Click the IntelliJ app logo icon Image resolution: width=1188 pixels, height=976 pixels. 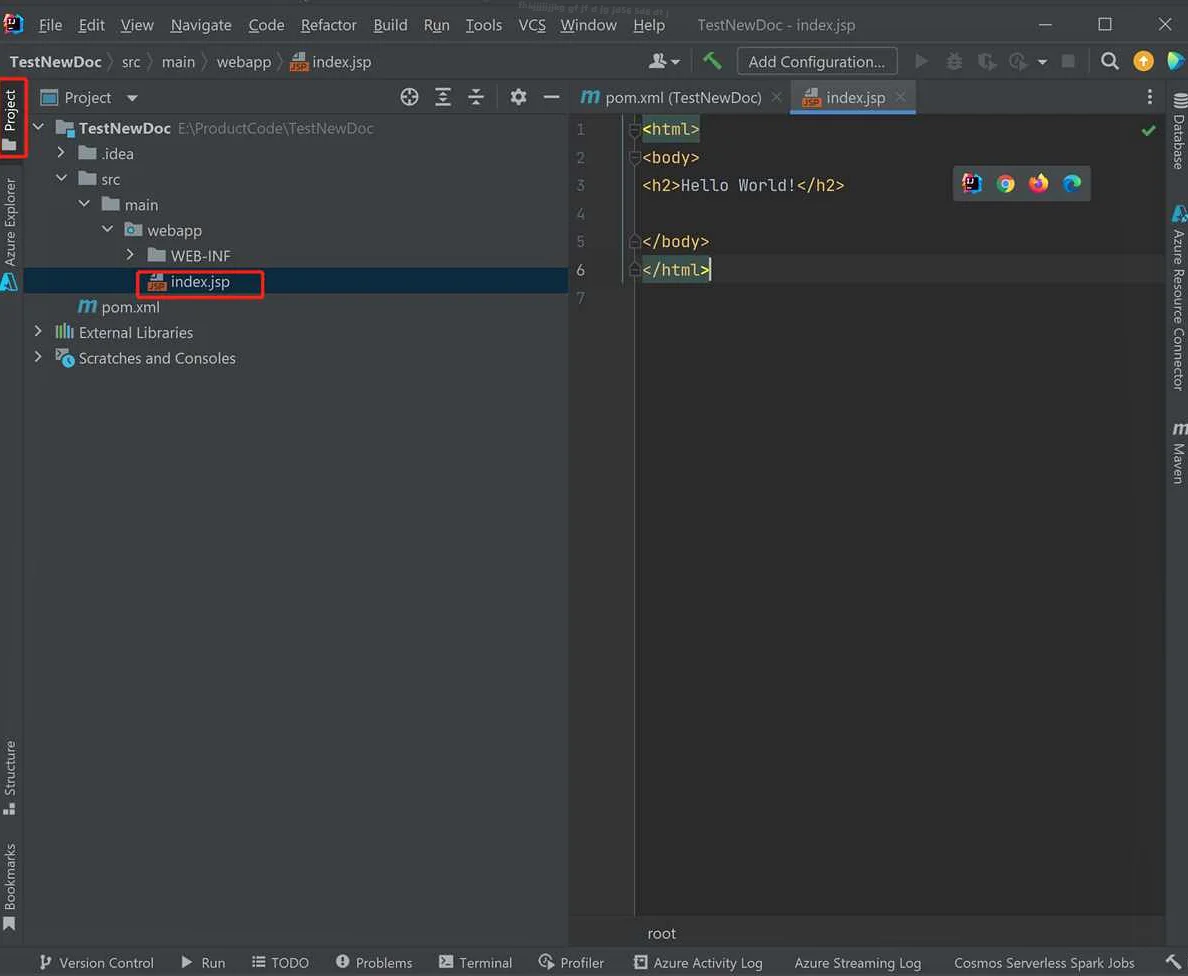click(13, 24)
